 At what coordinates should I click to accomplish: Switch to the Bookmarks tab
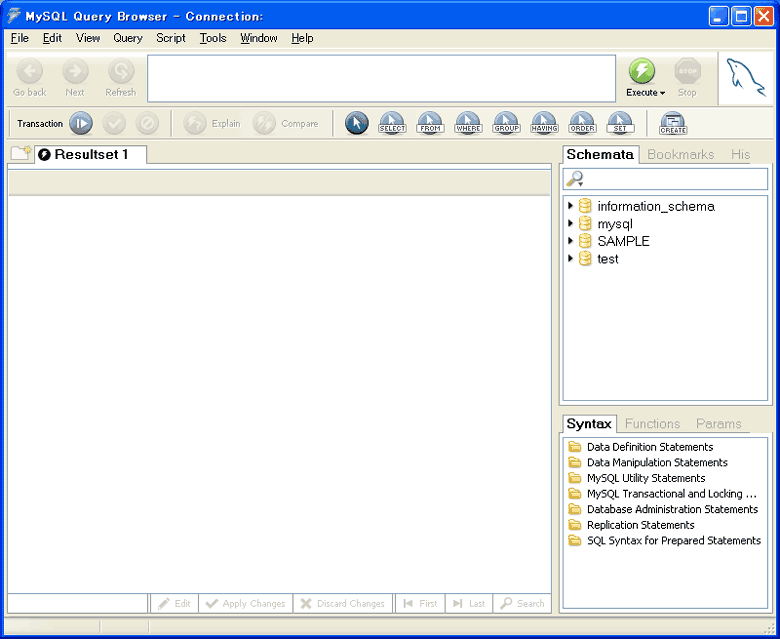[x=680, y=155]
